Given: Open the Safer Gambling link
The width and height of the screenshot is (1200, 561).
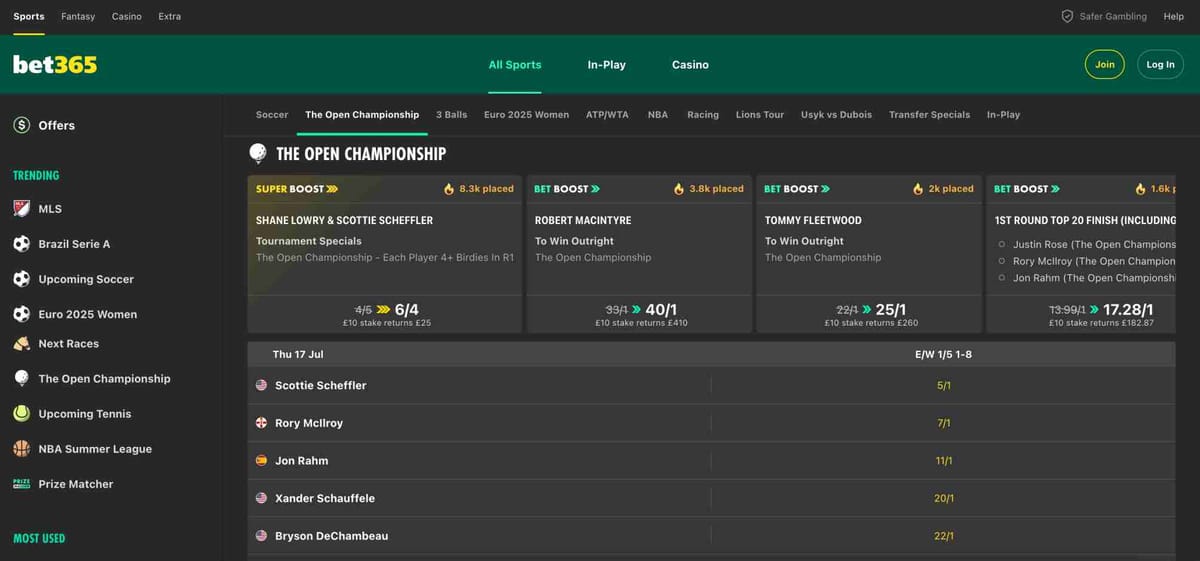Looking at the screenshot, I should coord(1113,17).
